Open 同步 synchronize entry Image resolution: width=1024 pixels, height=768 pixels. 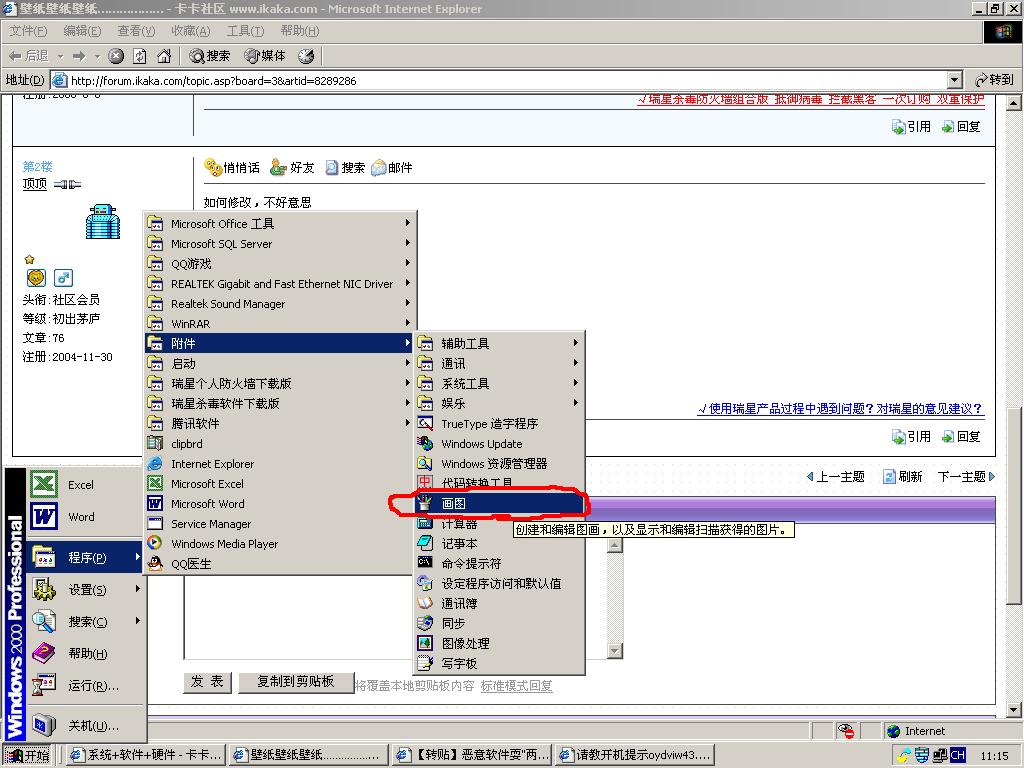tap(499, 623)
